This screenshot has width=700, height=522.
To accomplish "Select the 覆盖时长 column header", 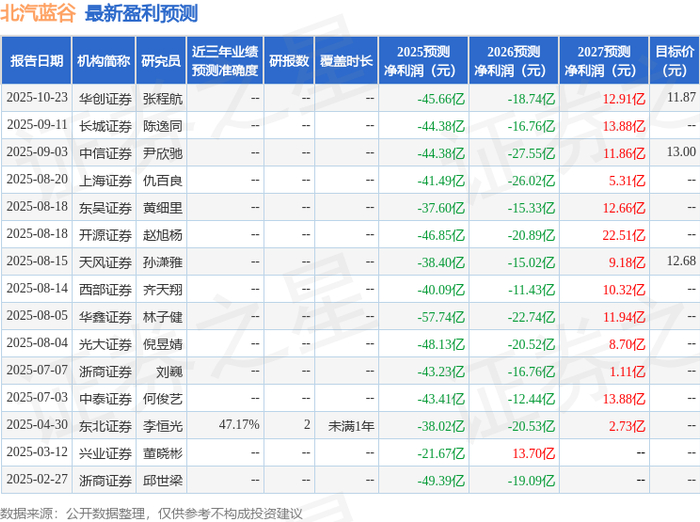I will click(x=346, y=61).
